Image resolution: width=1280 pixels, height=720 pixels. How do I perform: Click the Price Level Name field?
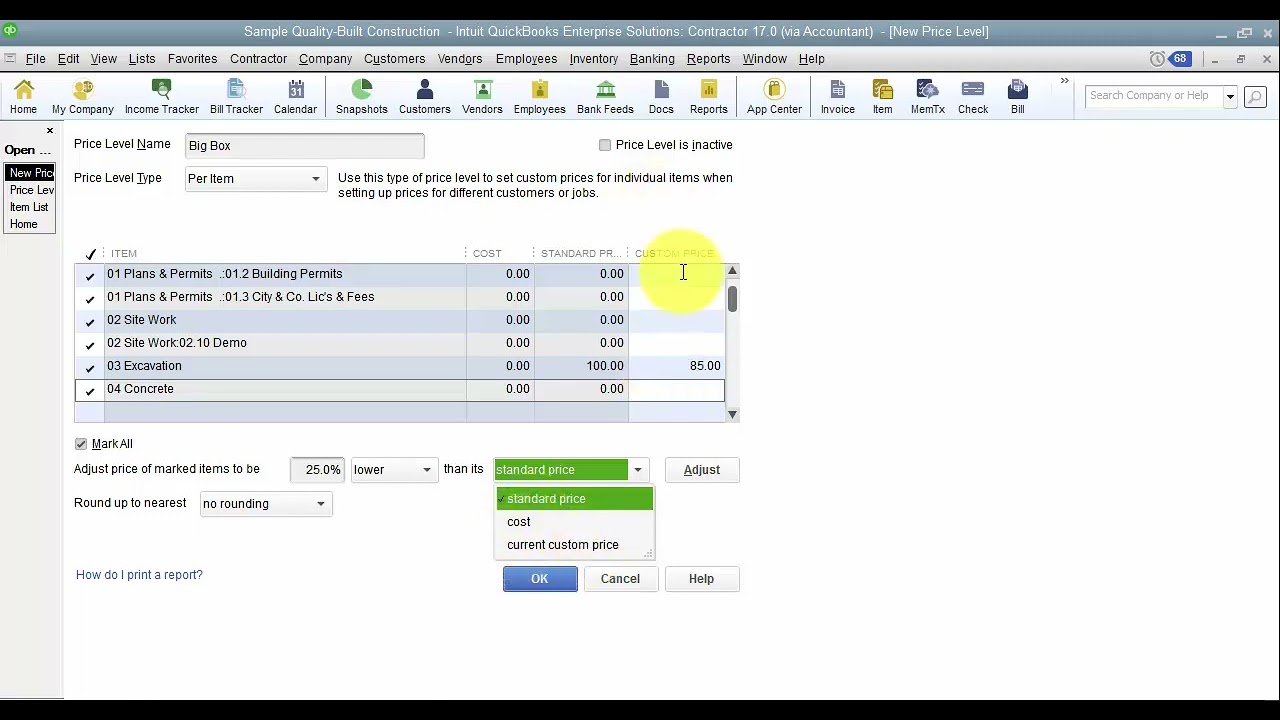click(305, 146)
